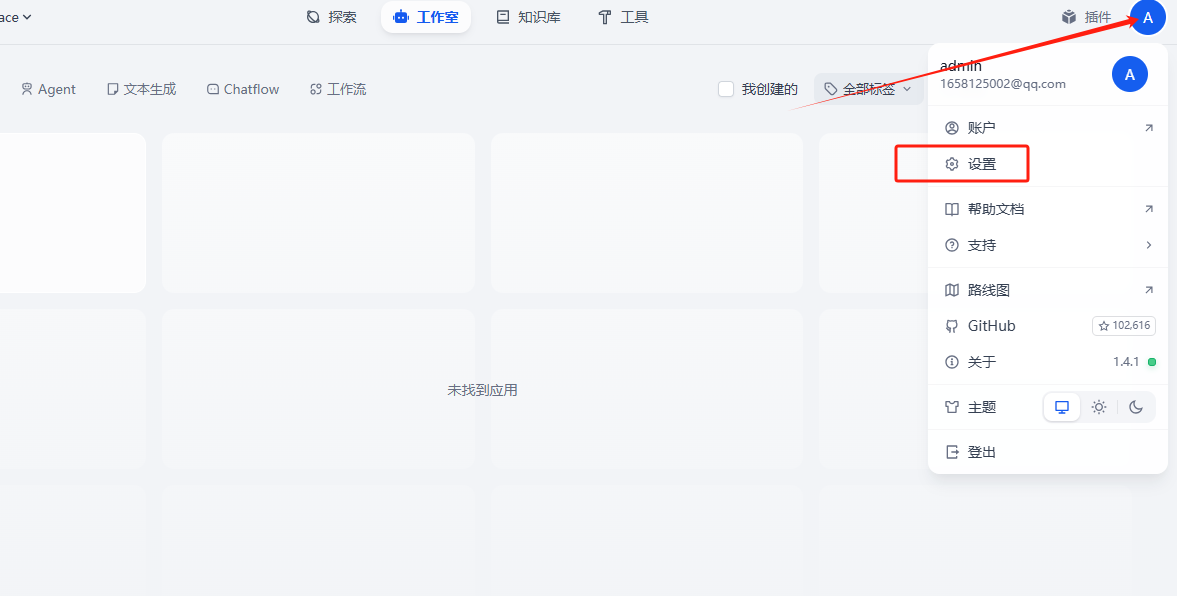Open the 知识库 tab
Screen dimensions: 1177x596
(x=528, y=17)
